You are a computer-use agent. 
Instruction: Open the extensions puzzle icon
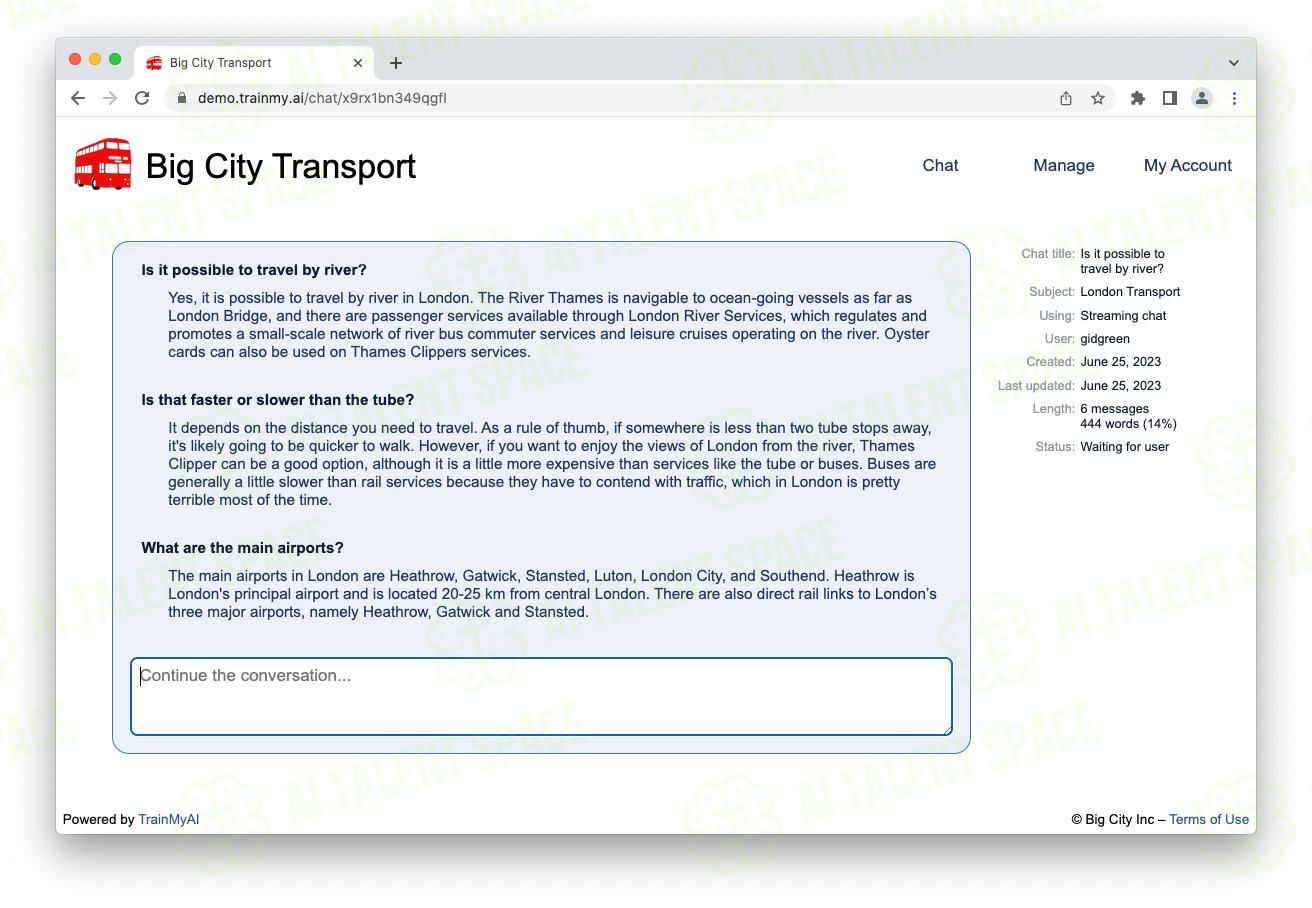click(1138, 98)
